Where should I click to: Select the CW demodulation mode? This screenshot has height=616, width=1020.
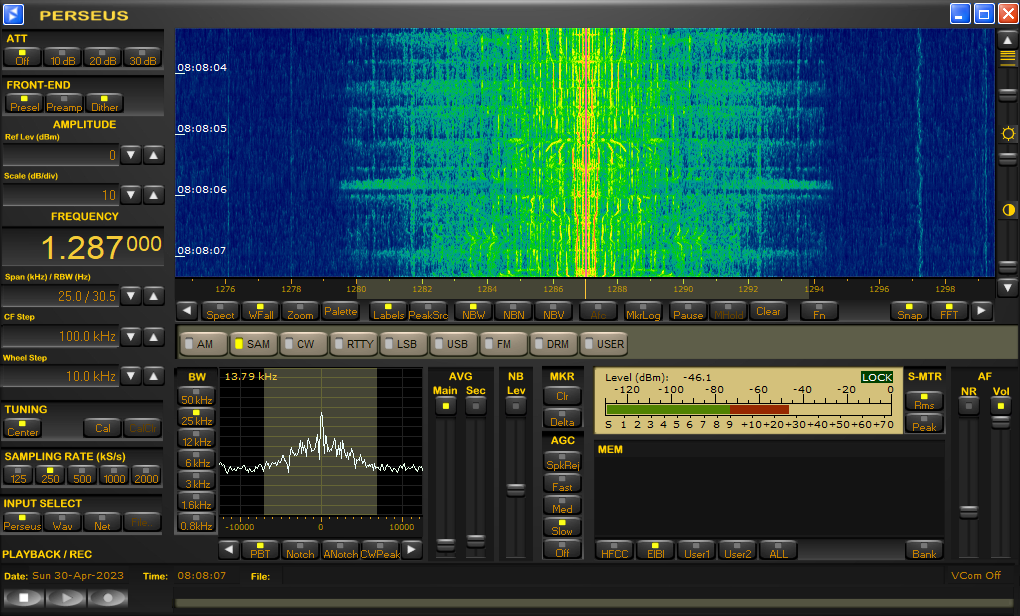click(302, 344)
